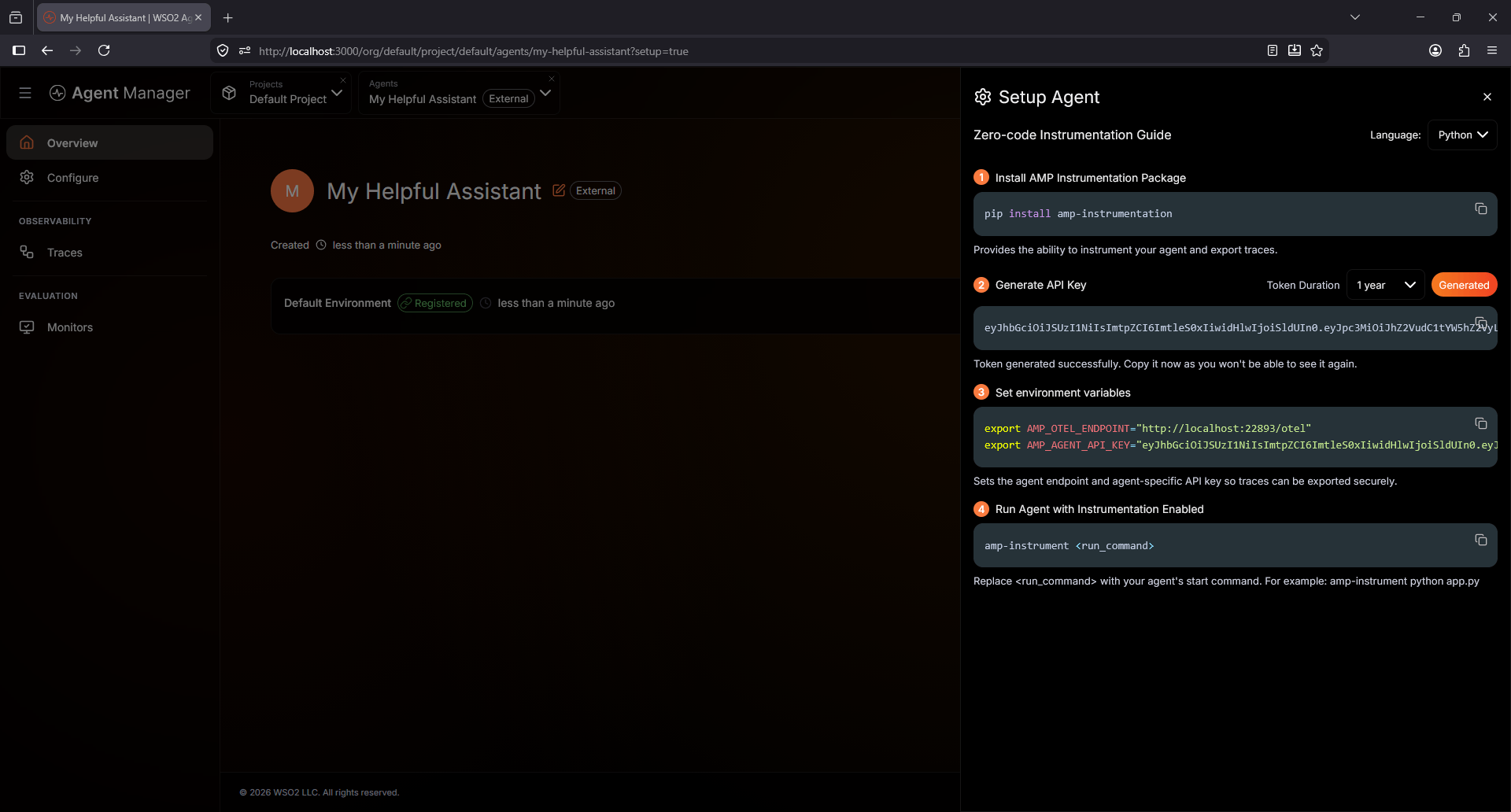Viewport: 1511px width, 812px height.
Task: Open Configure in the sidebar
Action: pos(109,178)
